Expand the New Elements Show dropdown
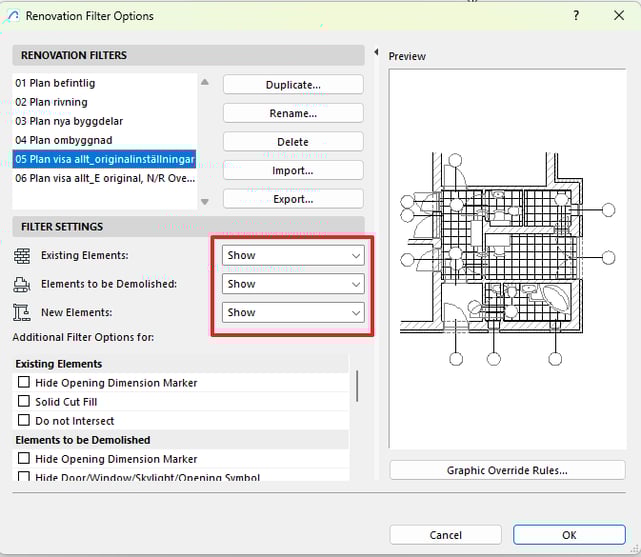 (x=293, y=313)
